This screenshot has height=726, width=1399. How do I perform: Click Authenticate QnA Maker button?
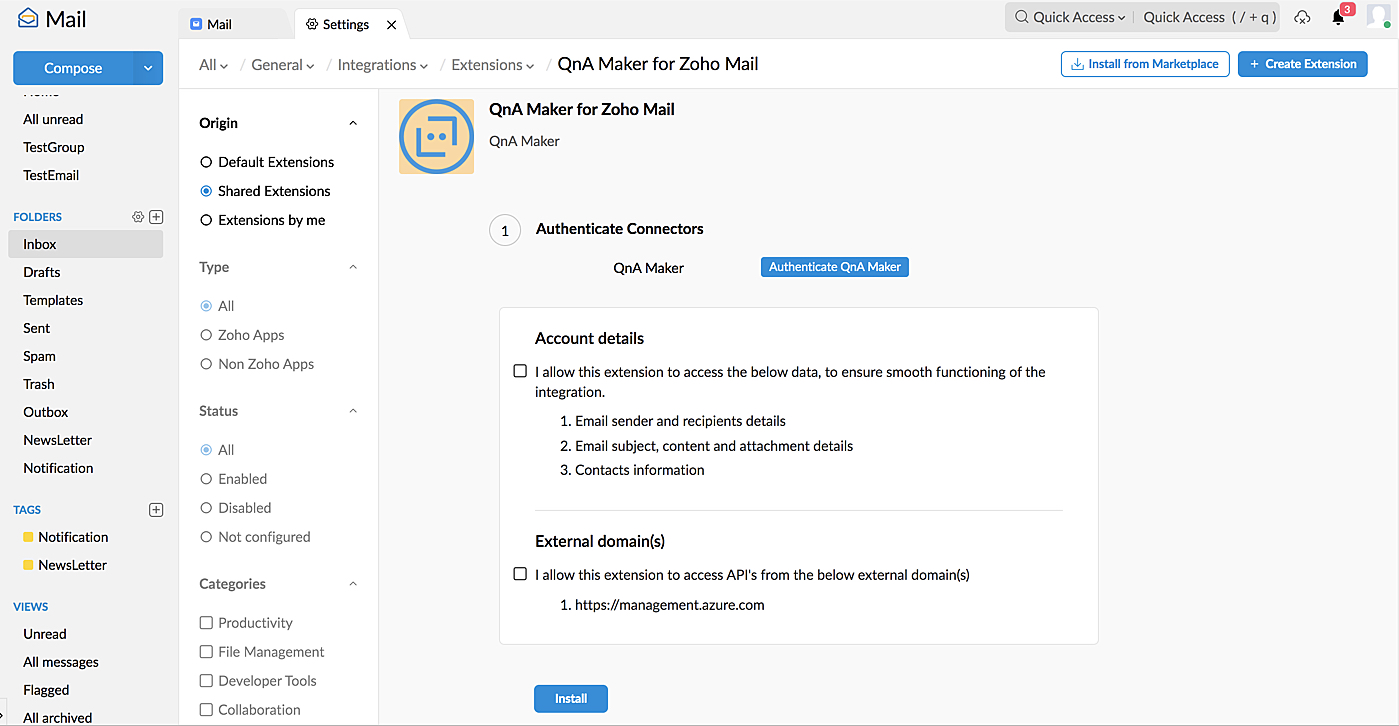[834, 266]
